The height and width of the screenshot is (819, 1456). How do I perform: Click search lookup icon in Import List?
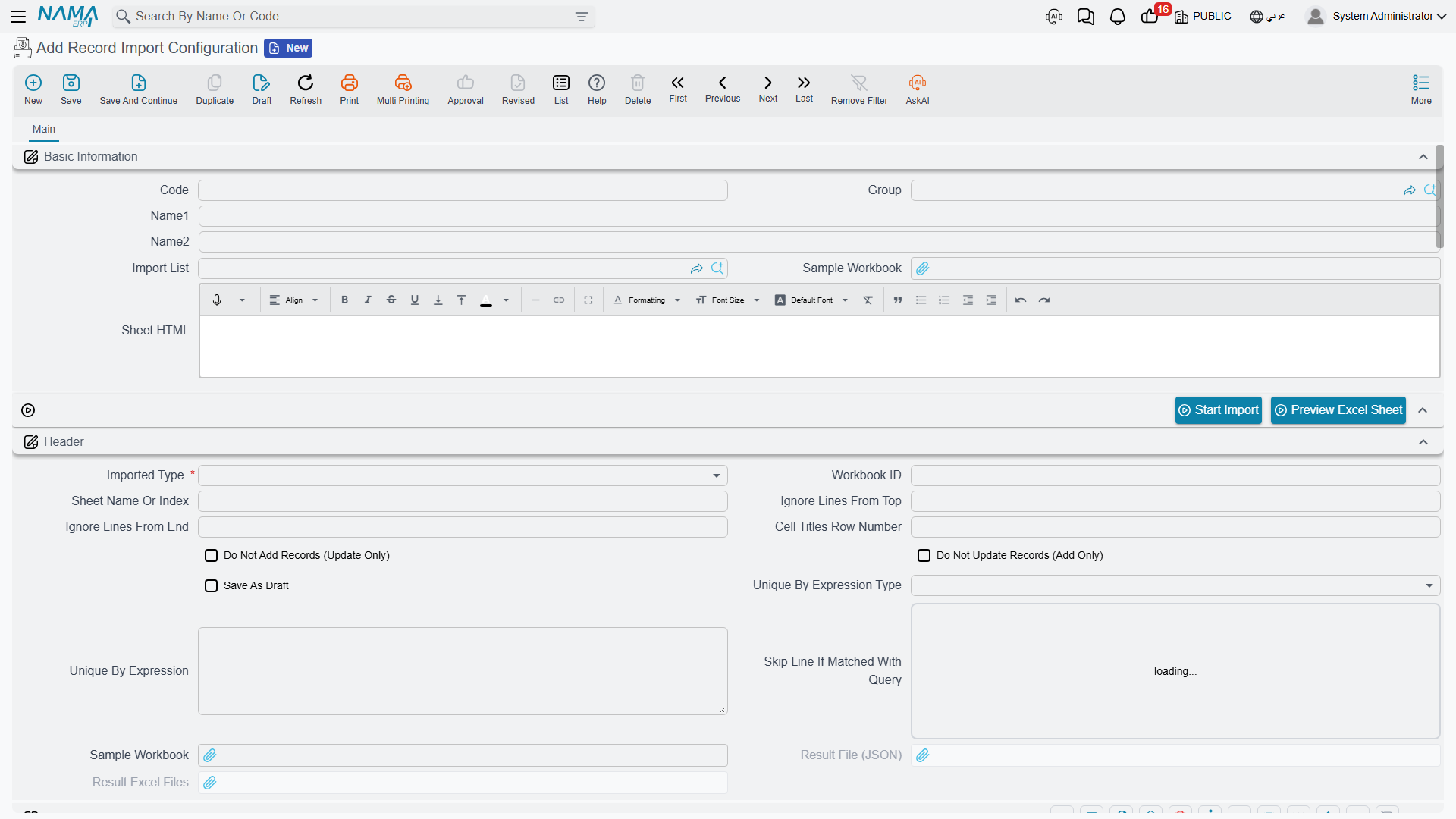(x=717, y=268)
